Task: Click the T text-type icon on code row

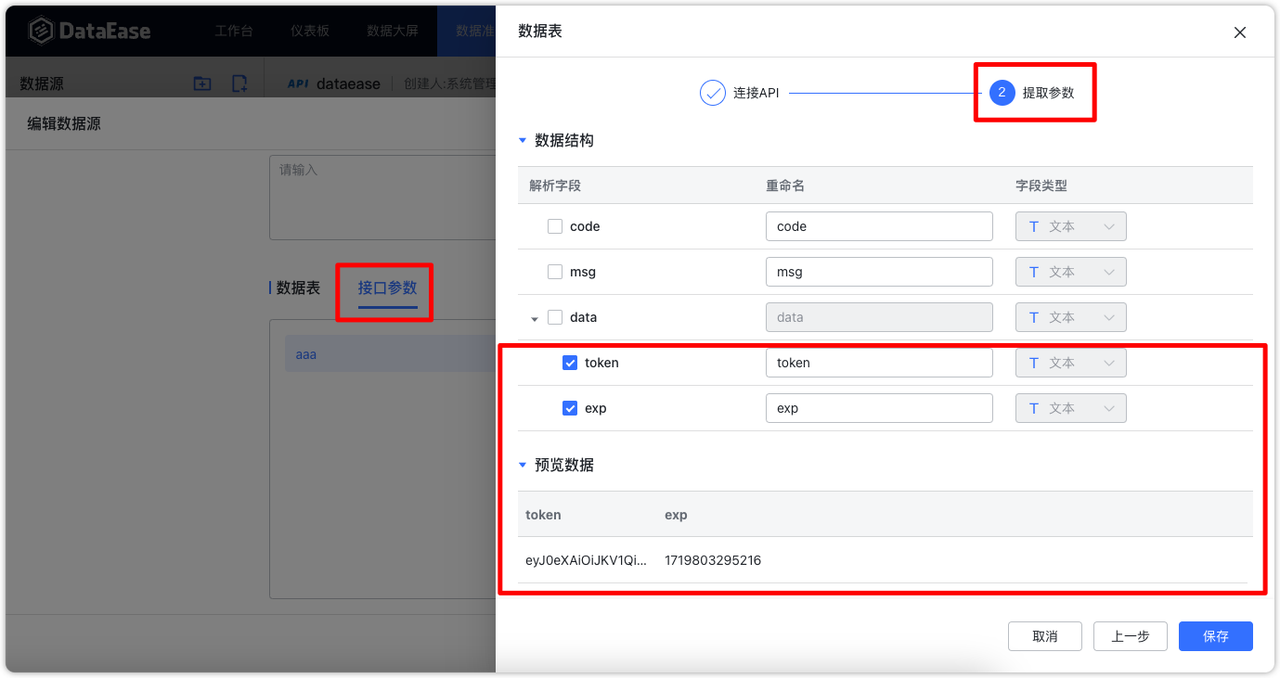Action: point(1034,226)
